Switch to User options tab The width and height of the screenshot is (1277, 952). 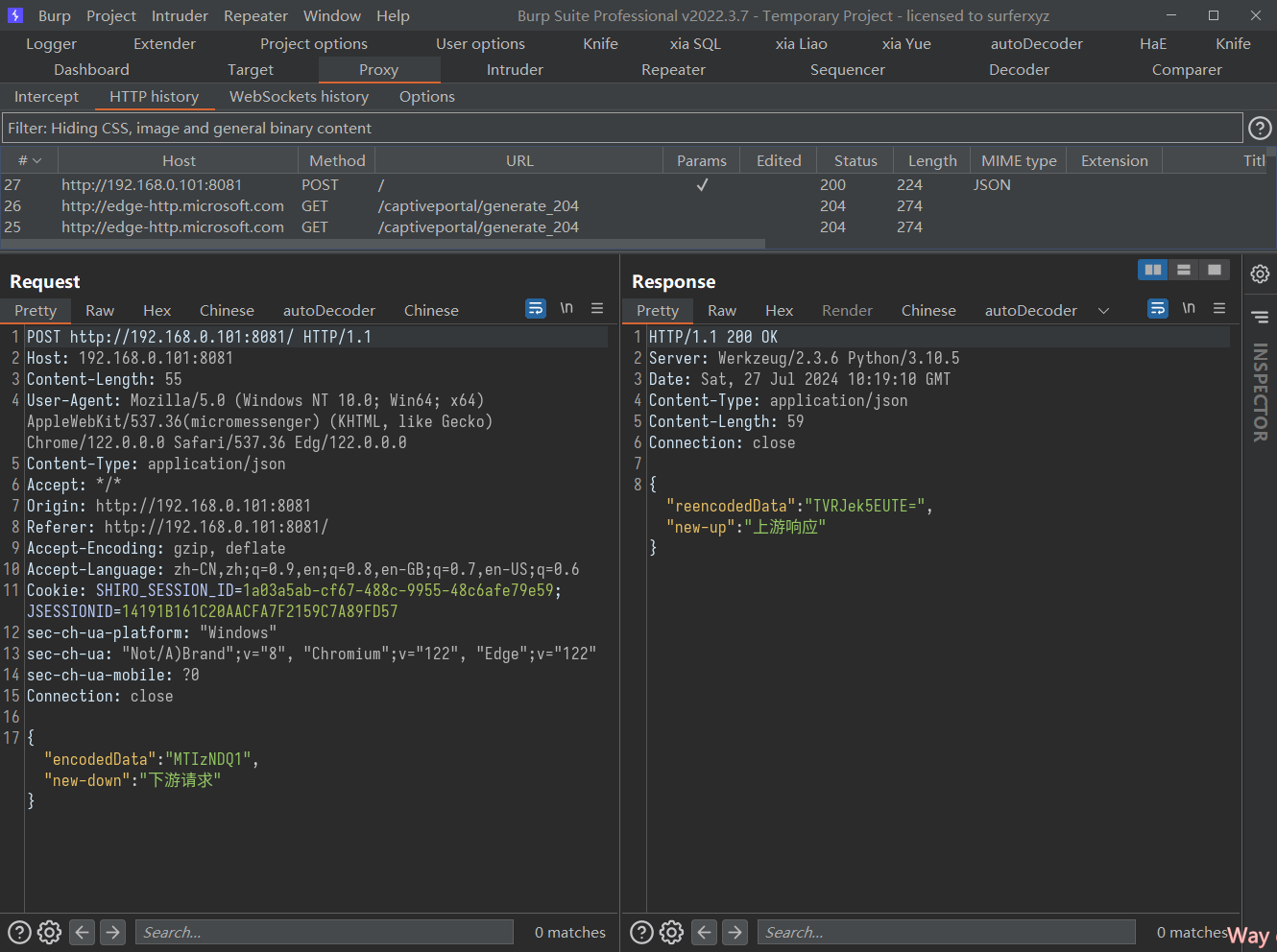click(x=480, y=43)
